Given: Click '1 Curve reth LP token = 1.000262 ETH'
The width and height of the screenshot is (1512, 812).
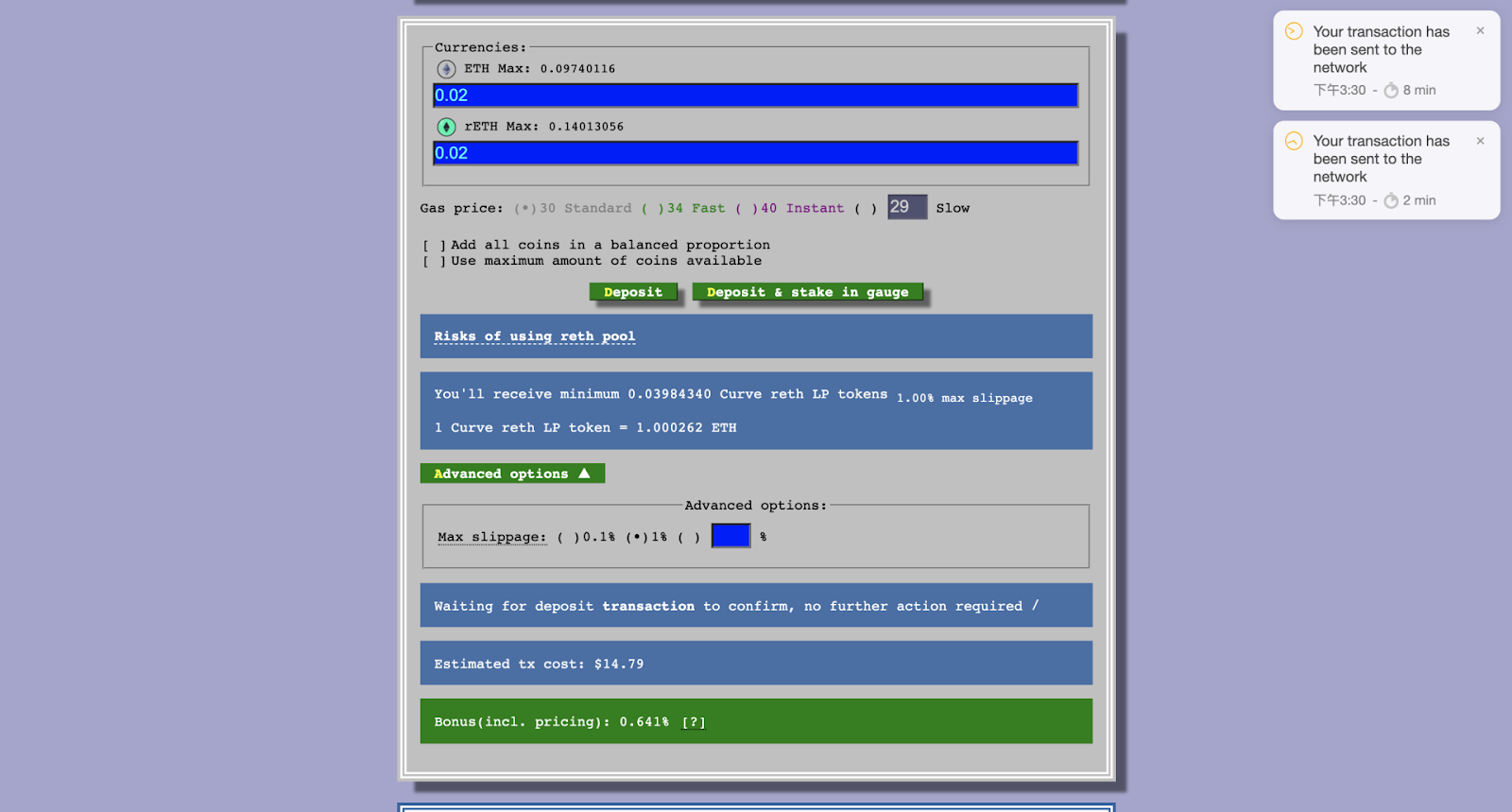Looking at the screenshot, I should tap(585, 428).
